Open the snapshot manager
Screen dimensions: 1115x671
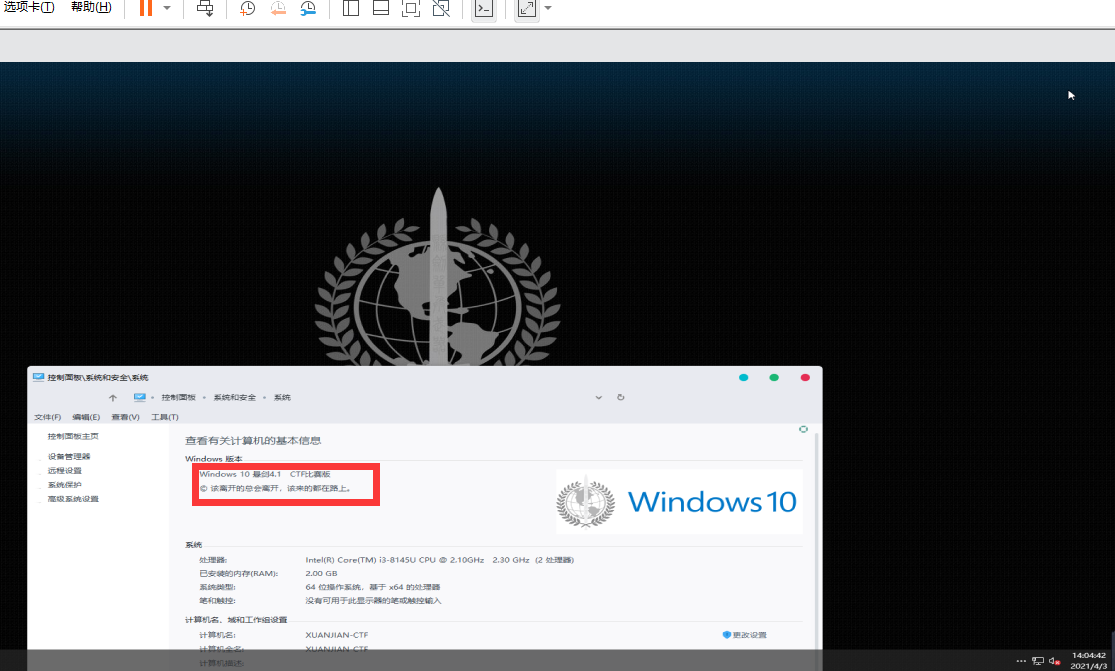tap(308, 9)
